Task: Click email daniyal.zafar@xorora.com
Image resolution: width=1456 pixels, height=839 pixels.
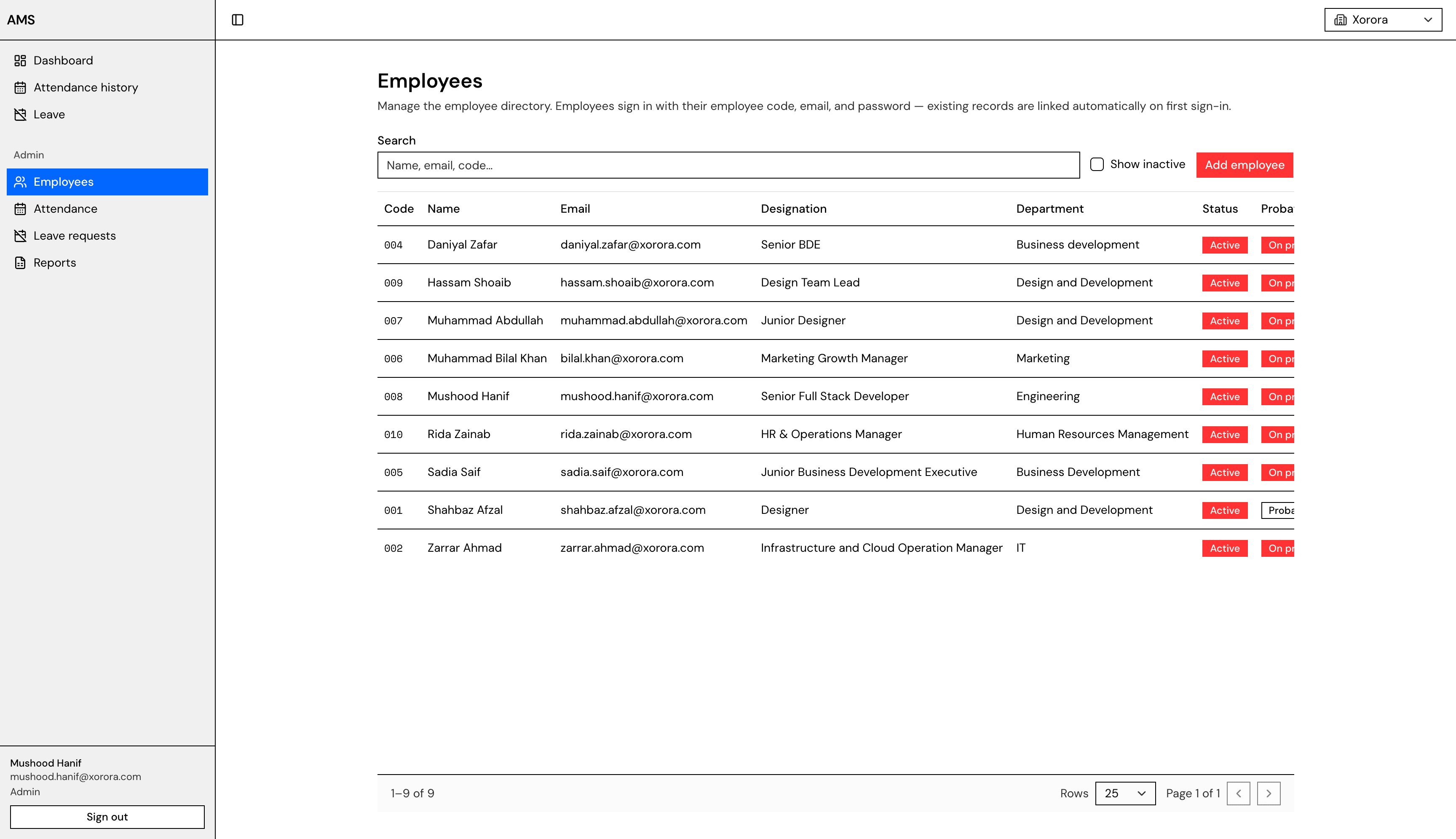Action: [630, 245]
